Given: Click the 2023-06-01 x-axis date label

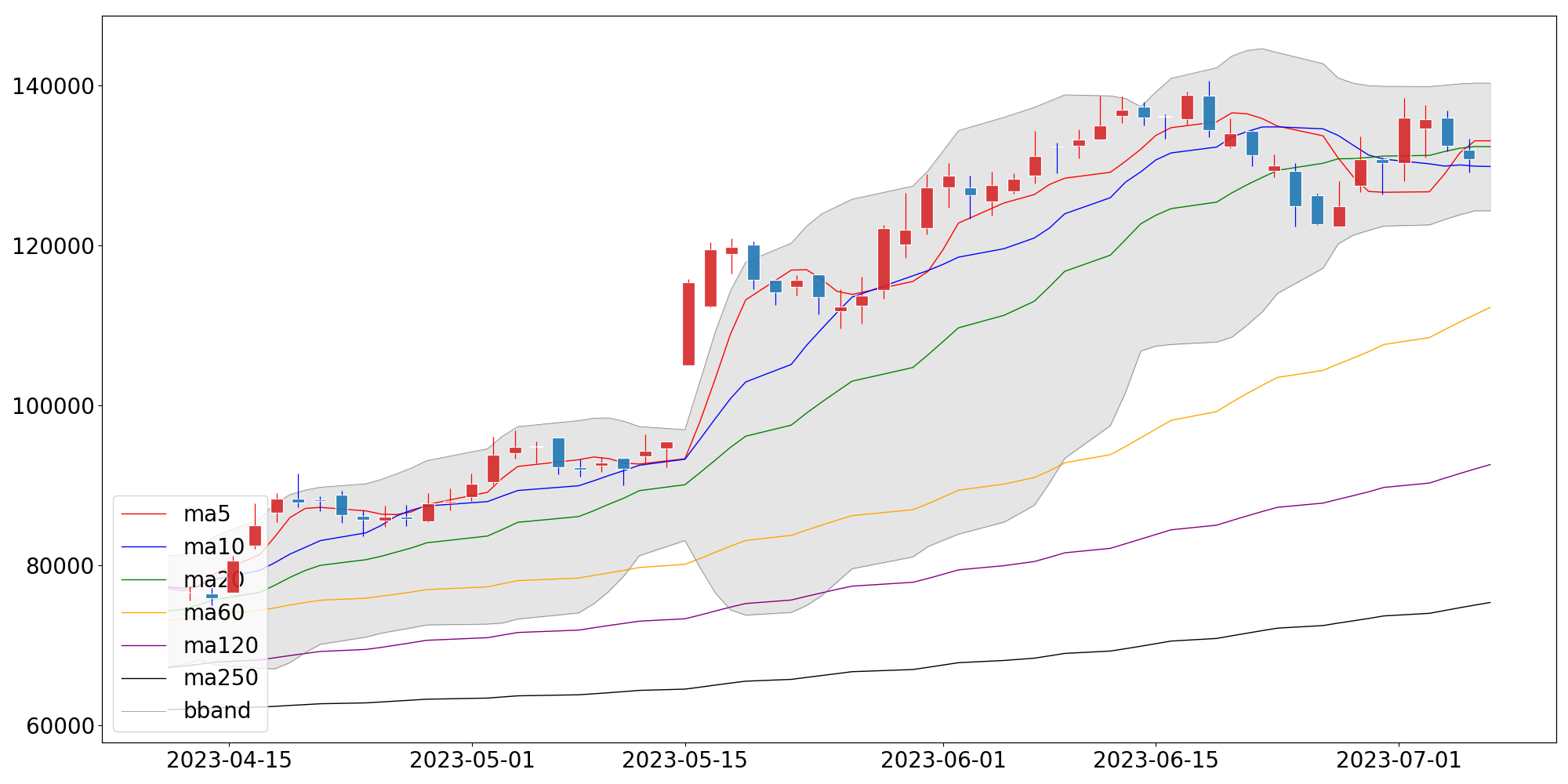Looking at the screenshot, I should tap(943, 760).
